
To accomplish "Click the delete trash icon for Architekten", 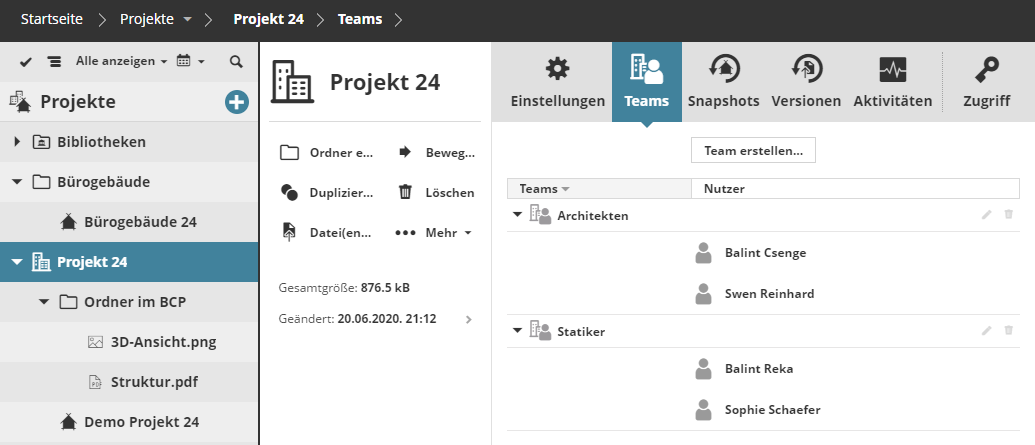I will pyautogui.click(x=1008, y=215).
